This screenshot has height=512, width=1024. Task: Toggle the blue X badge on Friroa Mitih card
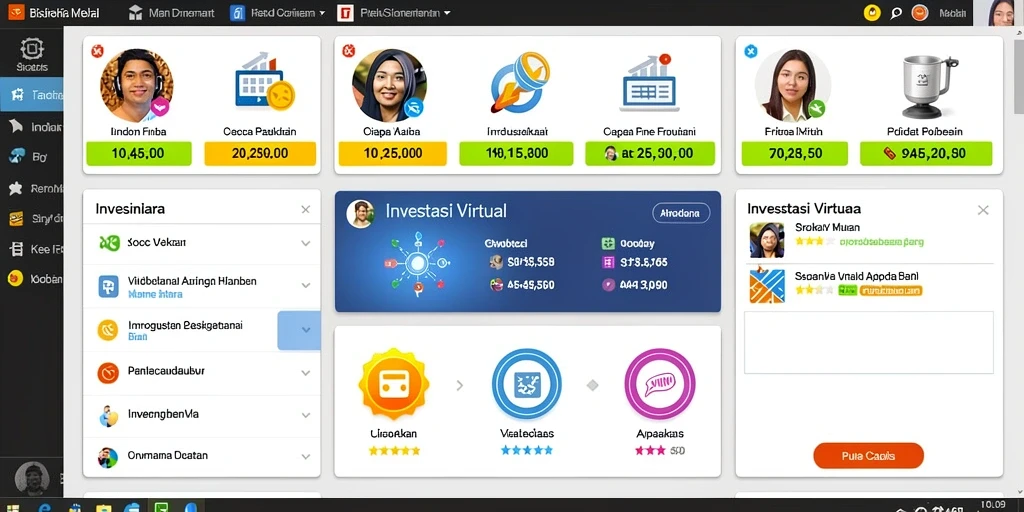[x=750, y=51]
